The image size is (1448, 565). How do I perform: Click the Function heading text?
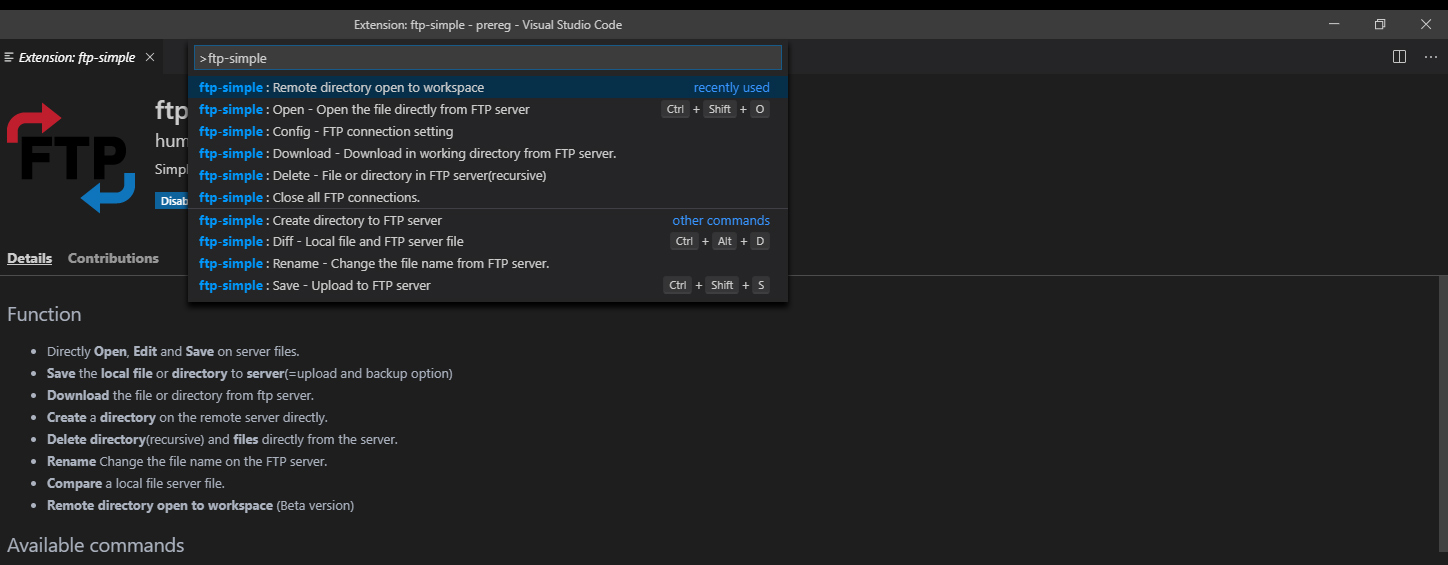point(44,314)
